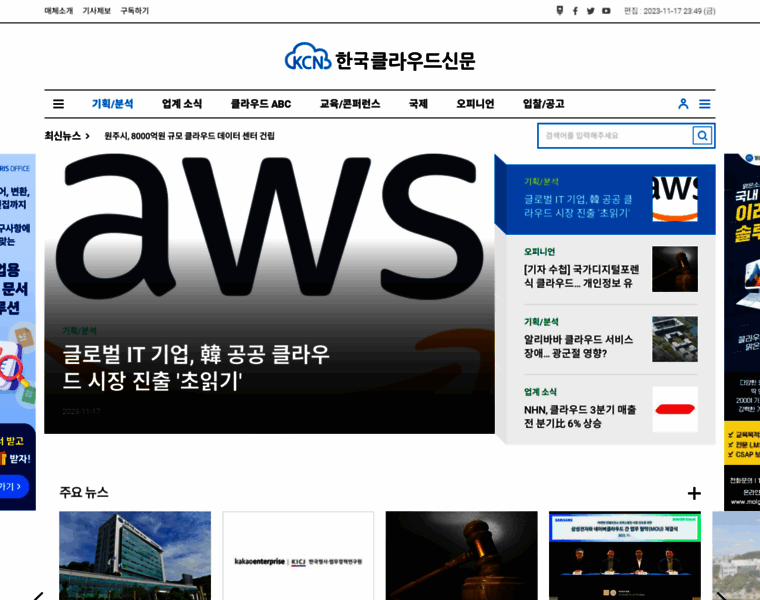Viewport: 760px width, 600px height.
Task: Open the Twitter icon in top bar
Action: coord(590,11)
